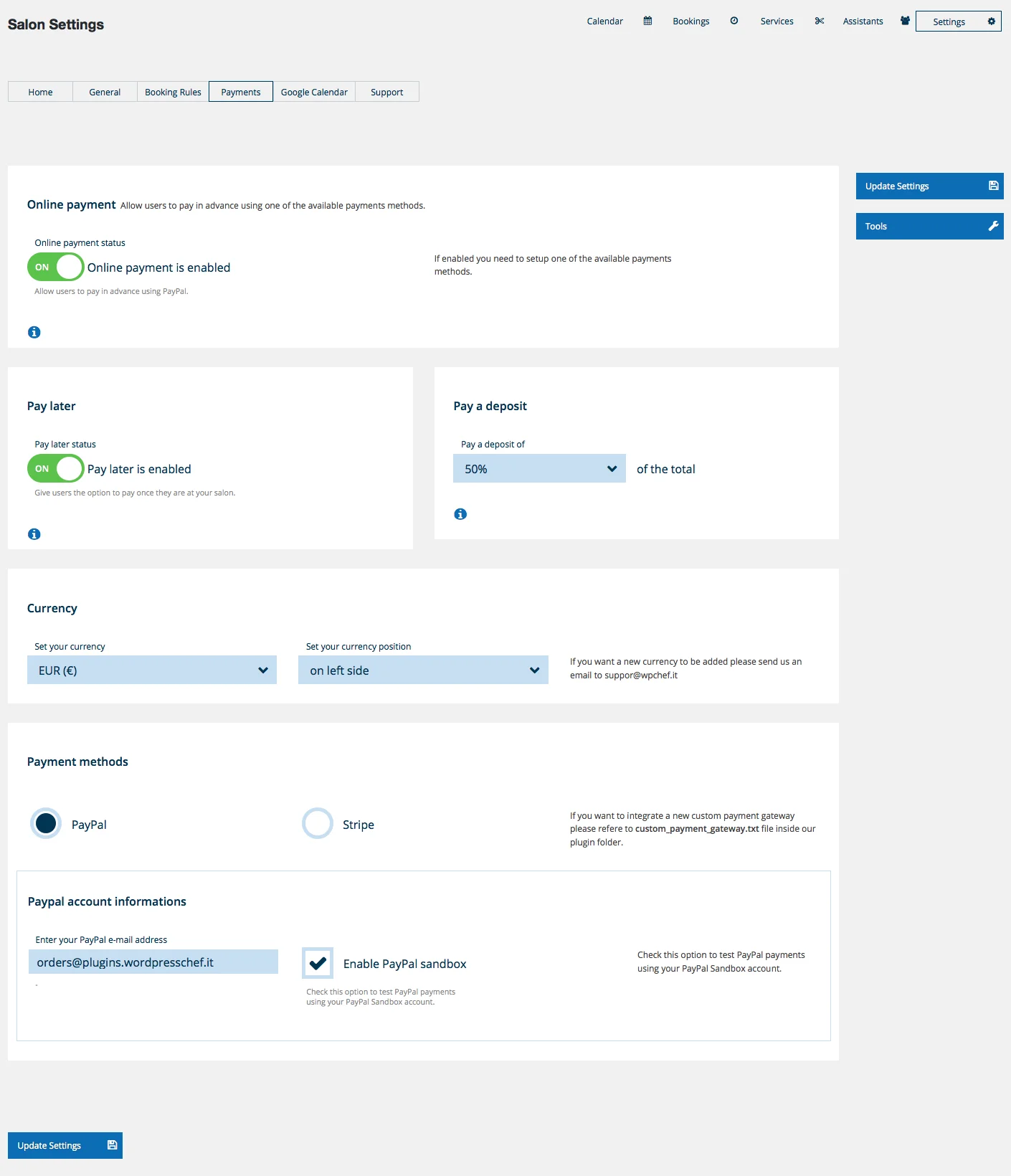Select the Stripe payment method
The image size is (1011, 1176).
pos(318,823)
